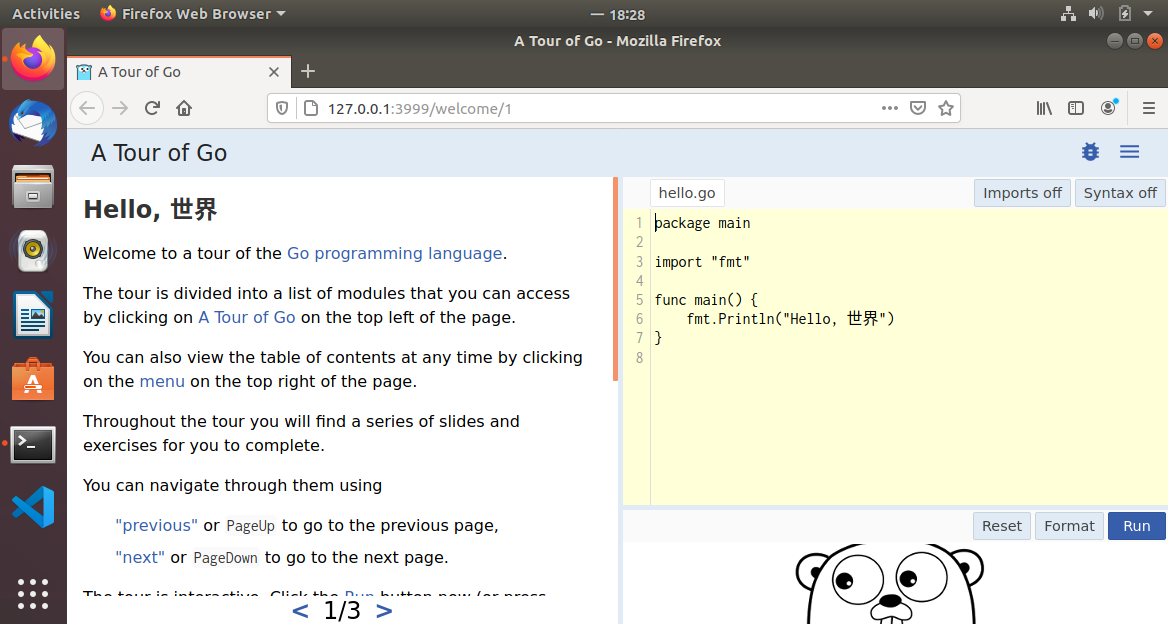This screenshot has height=624, width=1168.
Task: Select the hello.go file tab
Action: point(687,193)
